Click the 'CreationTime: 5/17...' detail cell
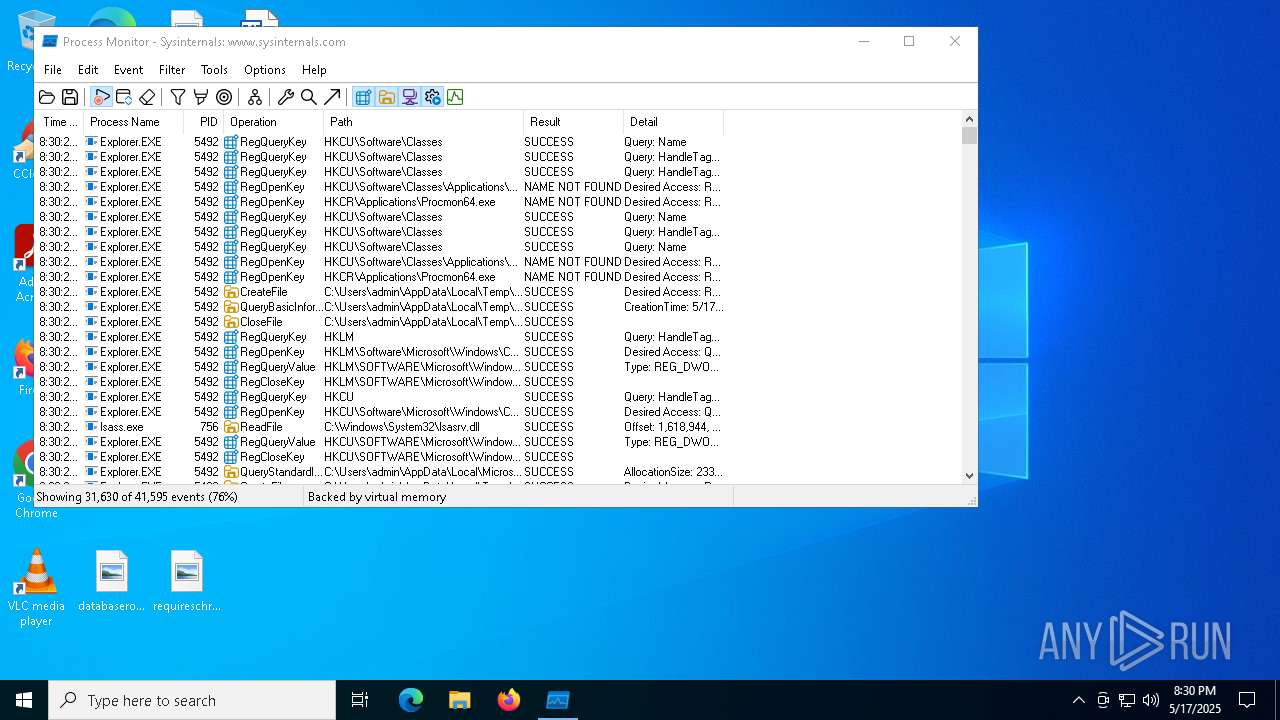The image size is (1280, 720). (673, 307)
